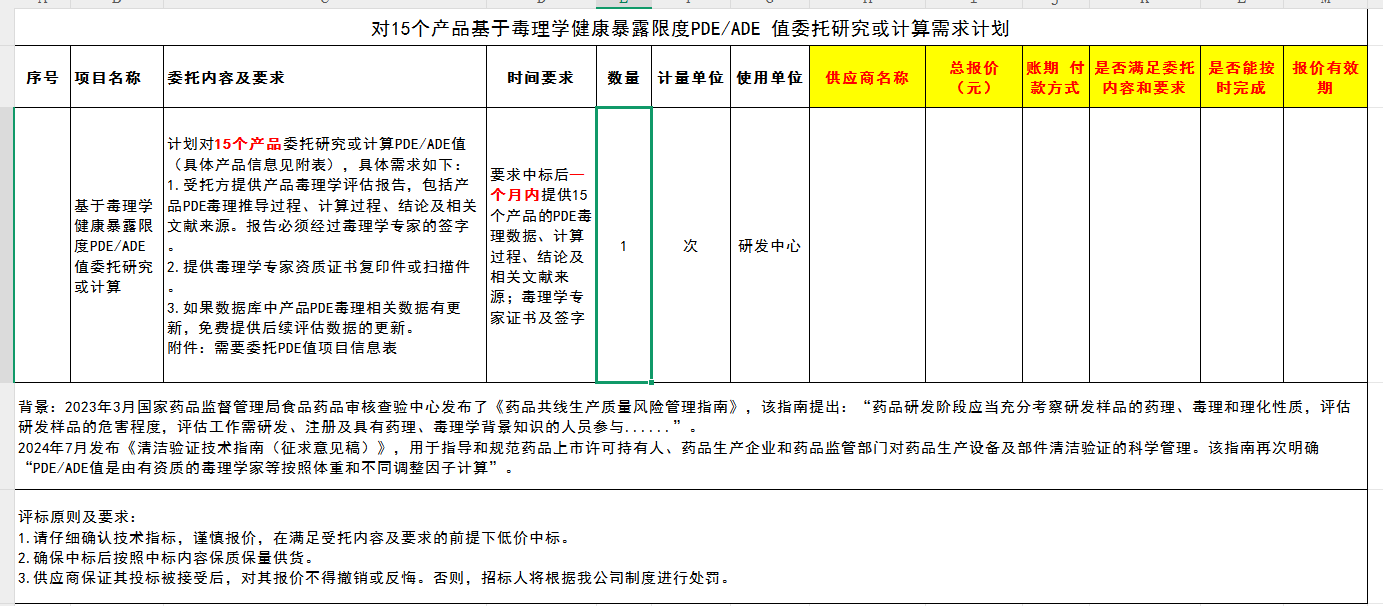Click the 是否满足委托内容和要求 header cell
1383x606 pixels.
point(1144,78)
